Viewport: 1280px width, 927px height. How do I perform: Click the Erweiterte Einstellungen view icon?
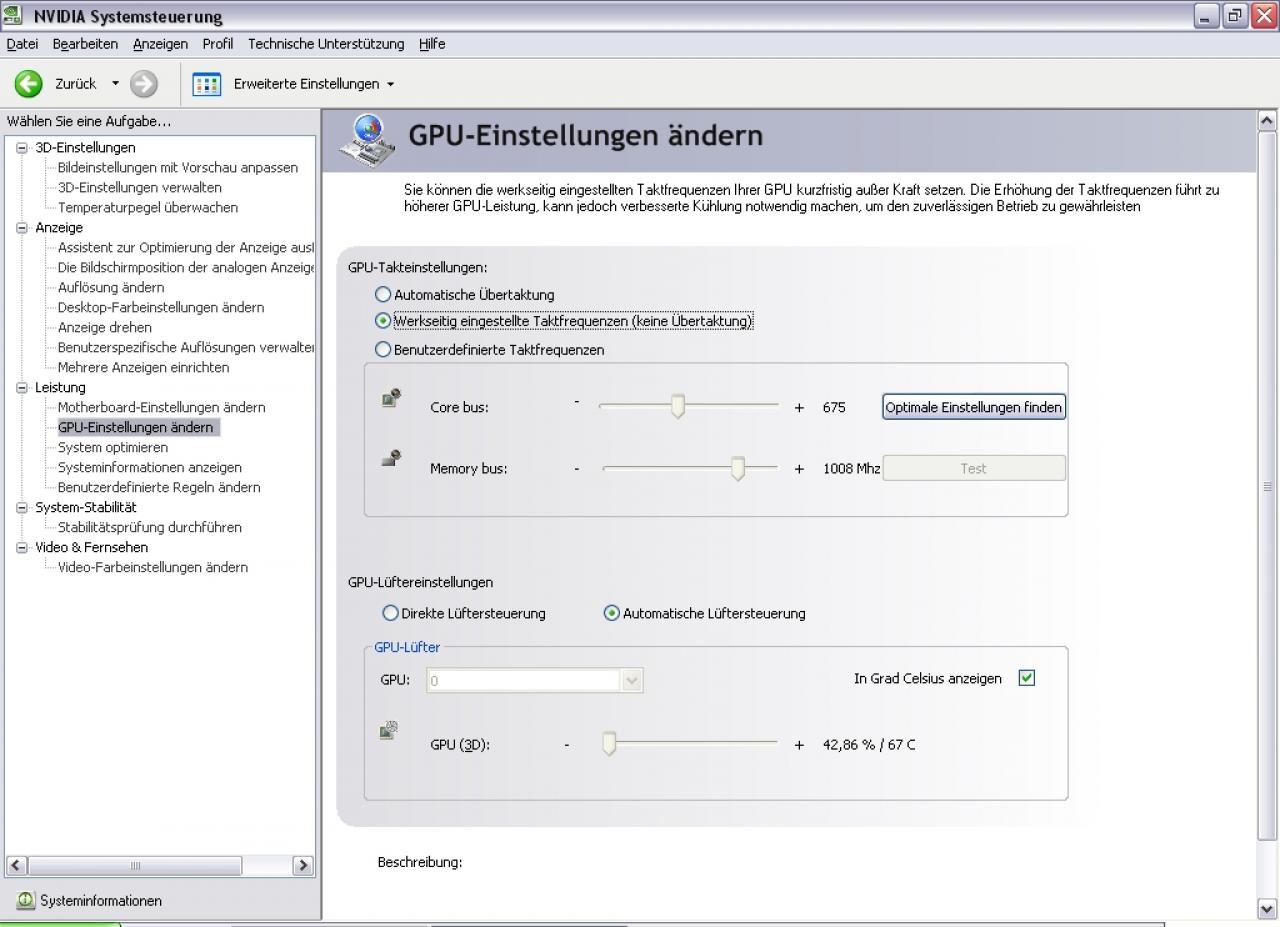(206, 84)
